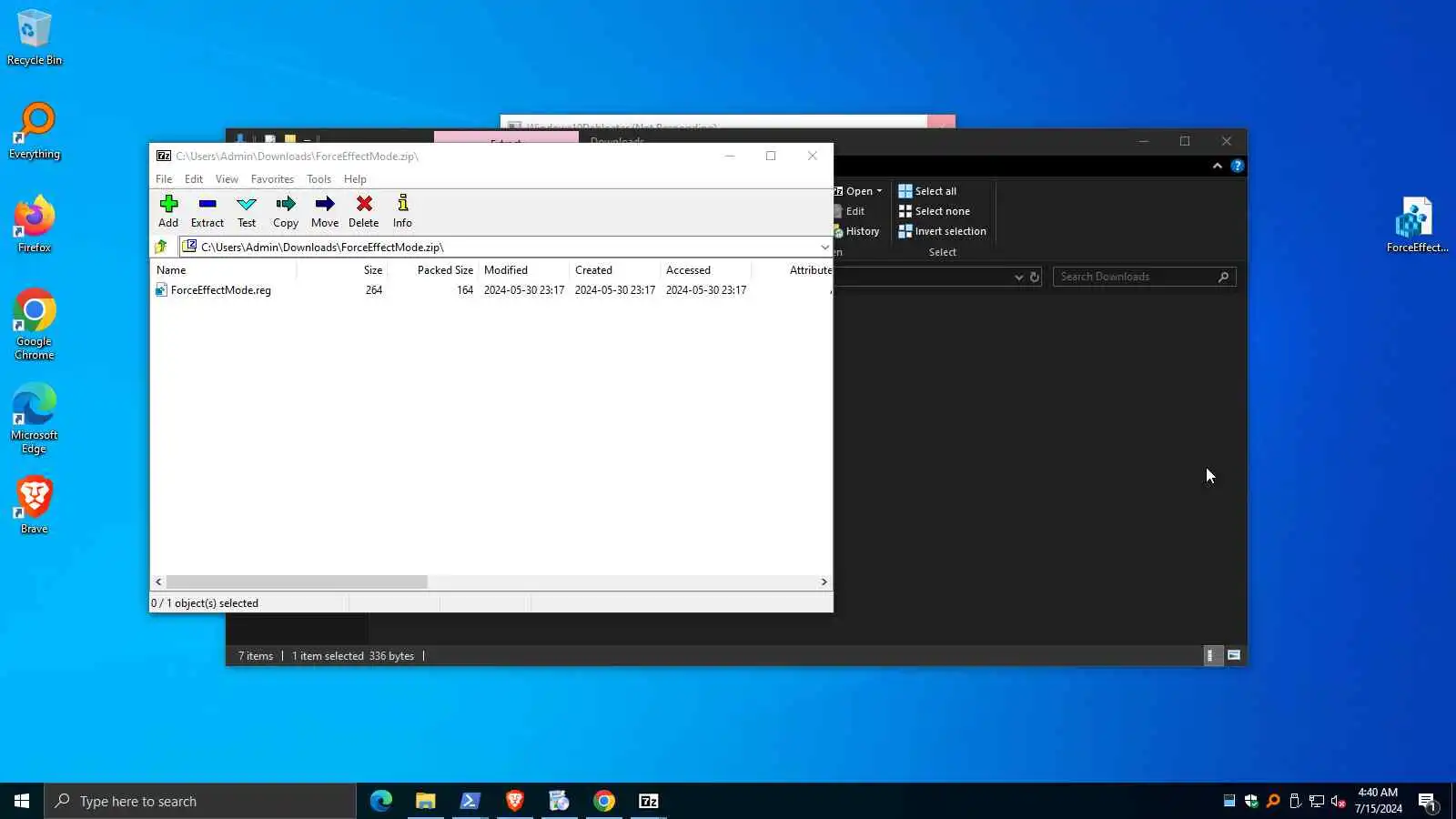Screen dimensions: 1456x819
Task: Click the Add button in 7-Zip toolbar
Action: pos(168,211)
